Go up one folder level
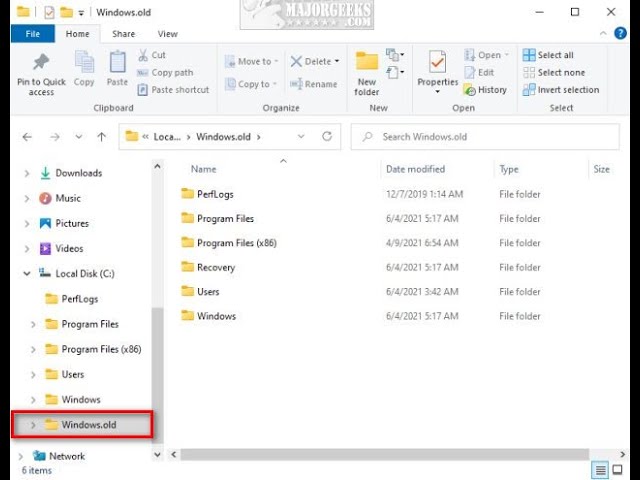The image size is (640, 480). tap(102, 137)
